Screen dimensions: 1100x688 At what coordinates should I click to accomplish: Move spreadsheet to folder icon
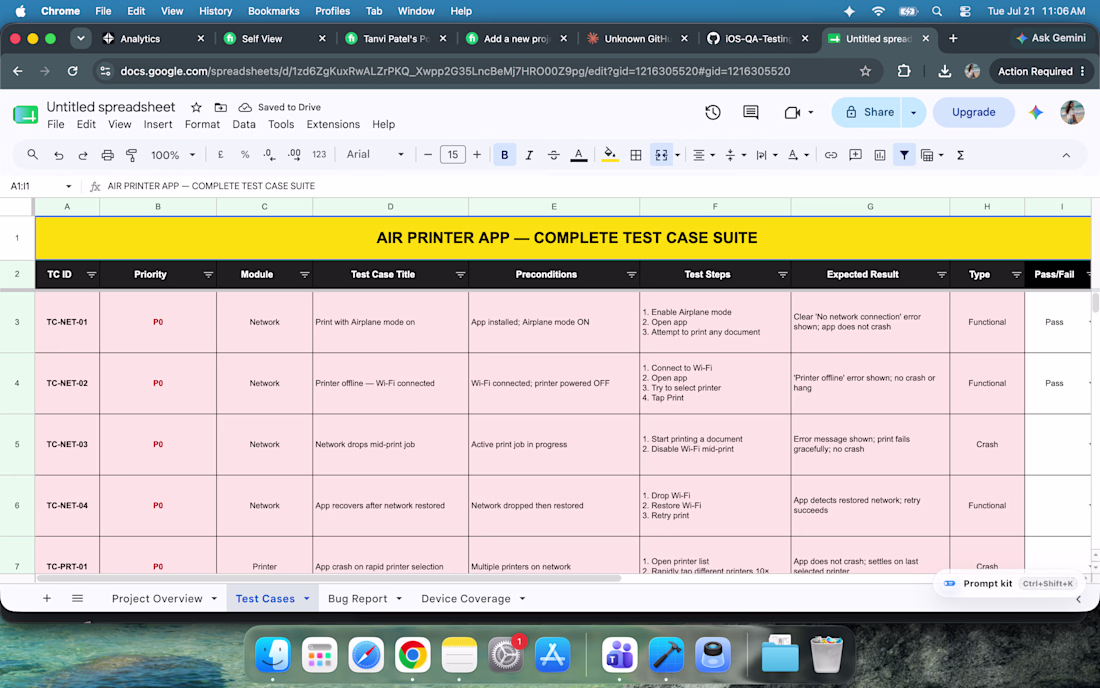[x=220, y=107]
